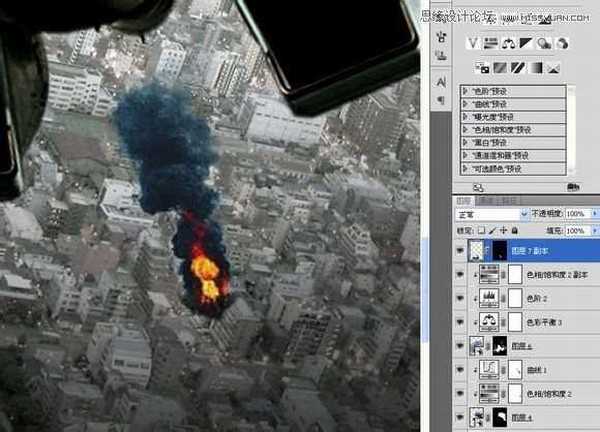The height and width of the screenshot is (432, 600).
Task: Toggle lock position (move icon)
Action: pyautogui.click(x=504, y=230)
